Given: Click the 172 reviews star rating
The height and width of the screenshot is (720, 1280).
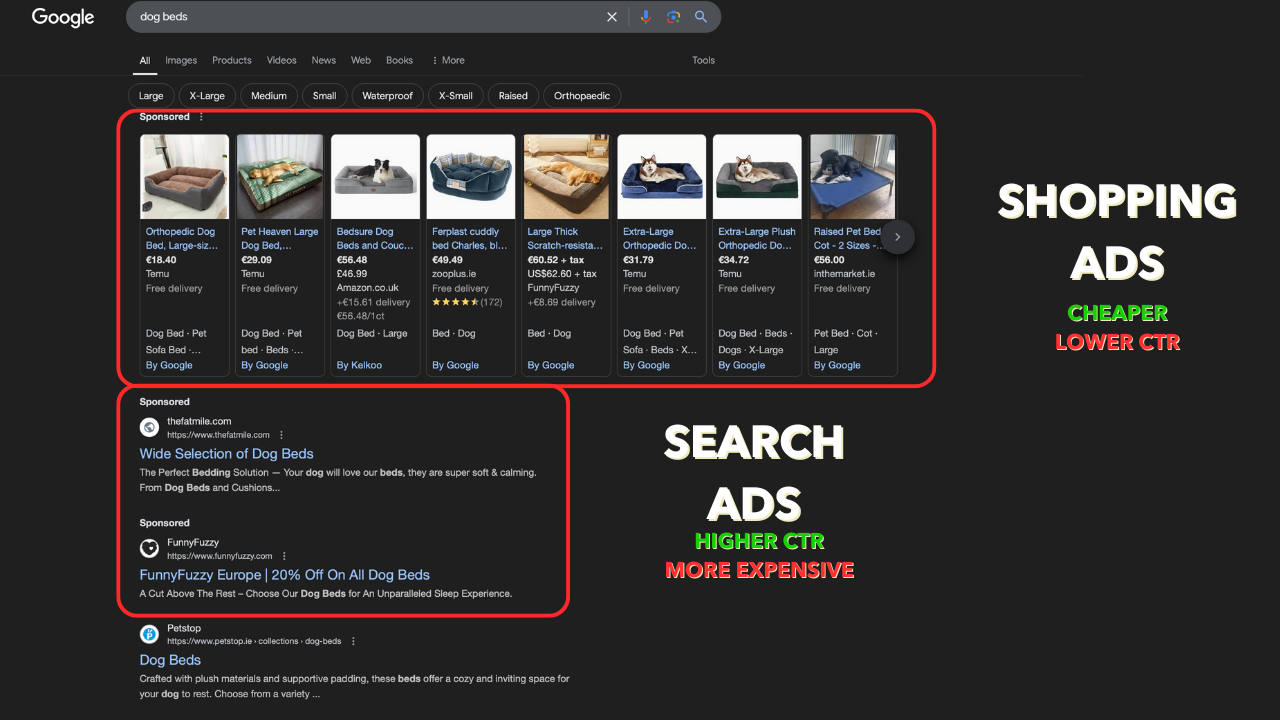Looking at the screenshot, I should coord(467,302).
